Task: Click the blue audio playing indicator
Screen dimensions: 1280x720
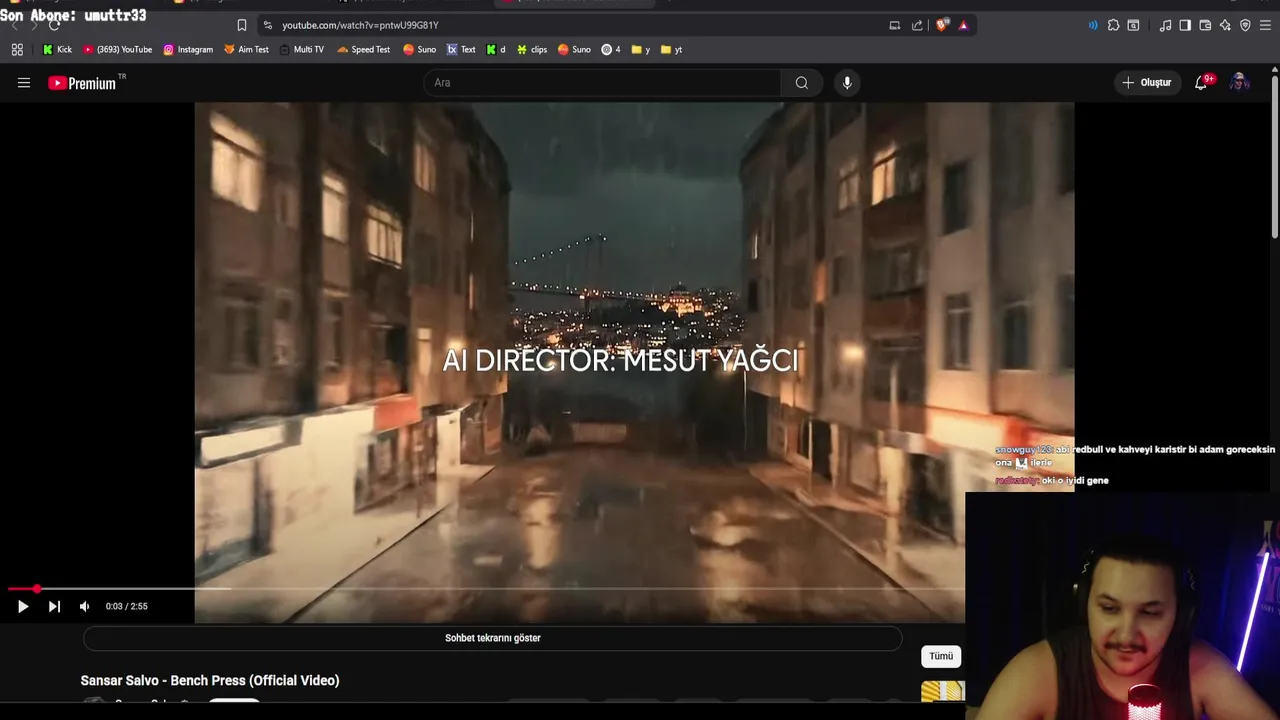Action: (1092, 25)
